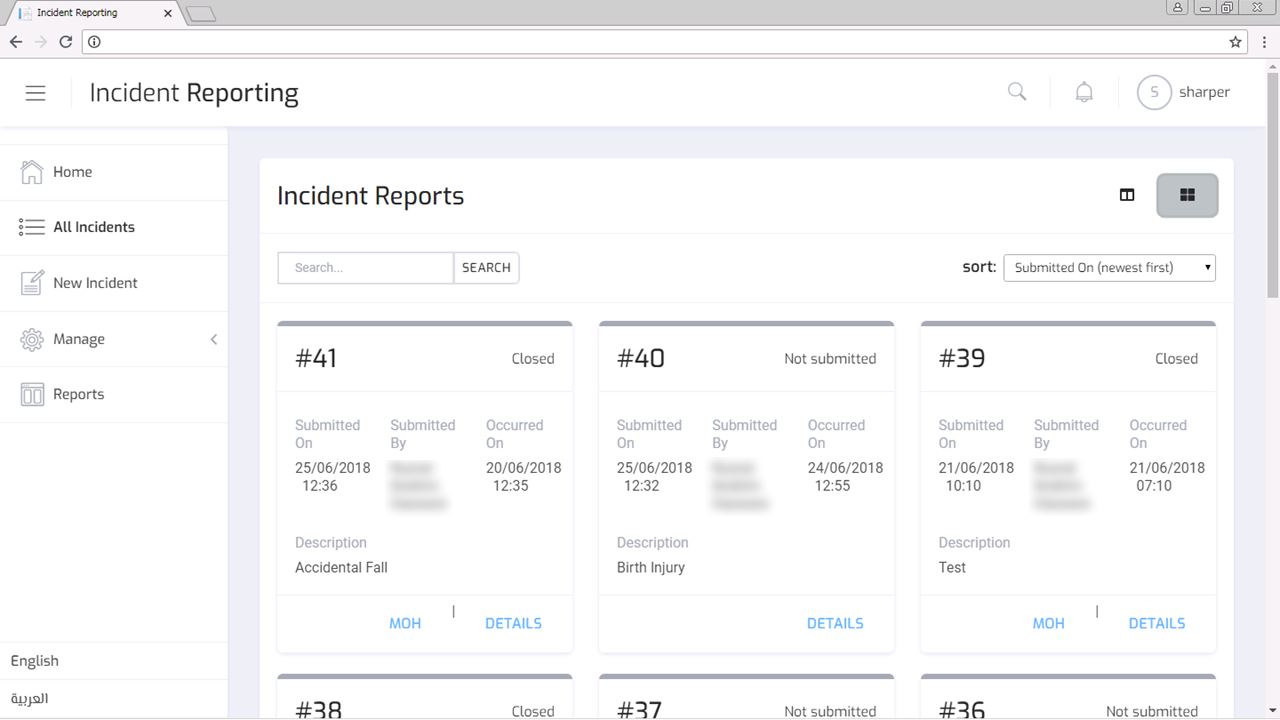Click "Accidental Fall" description
Image resolution: width=1280 pixels, height=720 pixels.
coord(341,567)
